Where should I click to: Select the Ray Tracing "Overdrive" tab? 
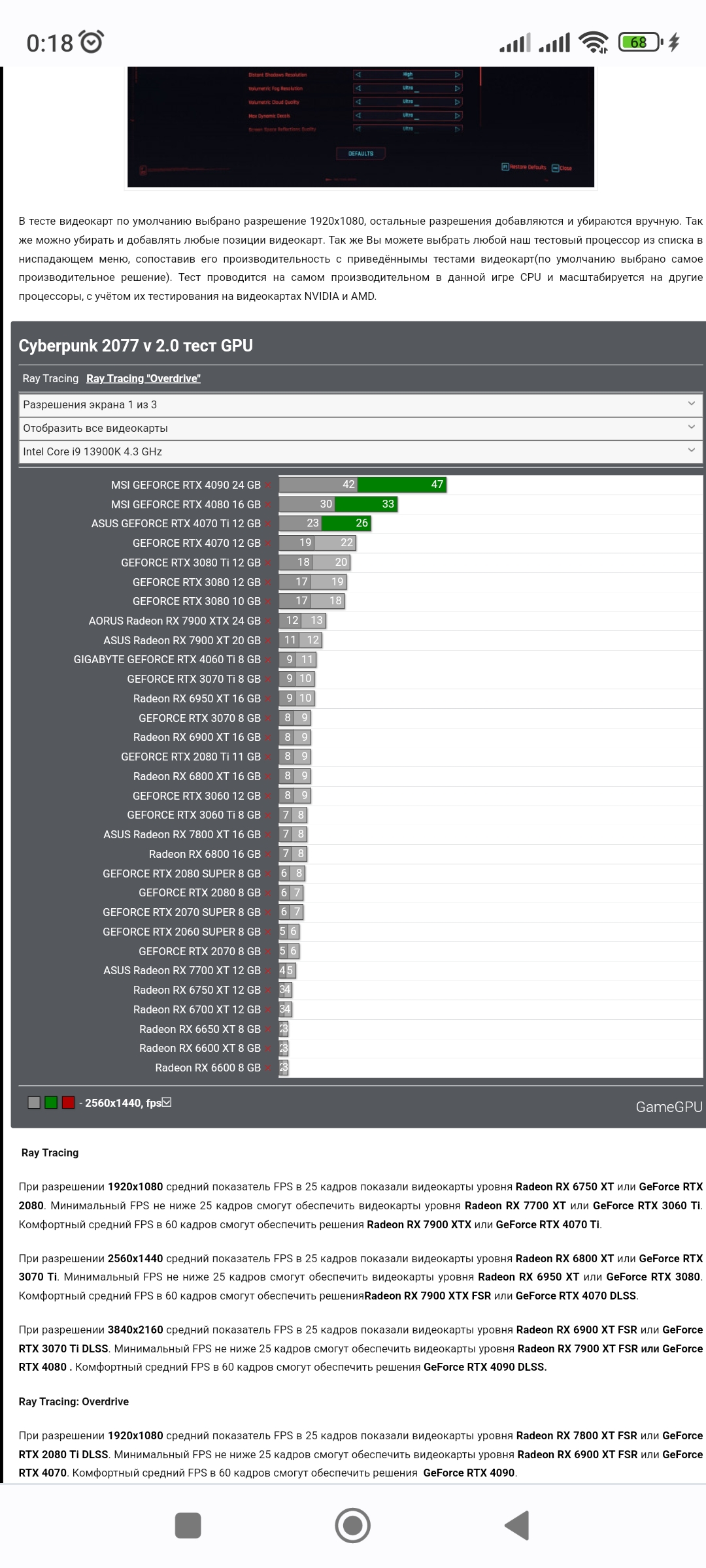pos(143,379)
